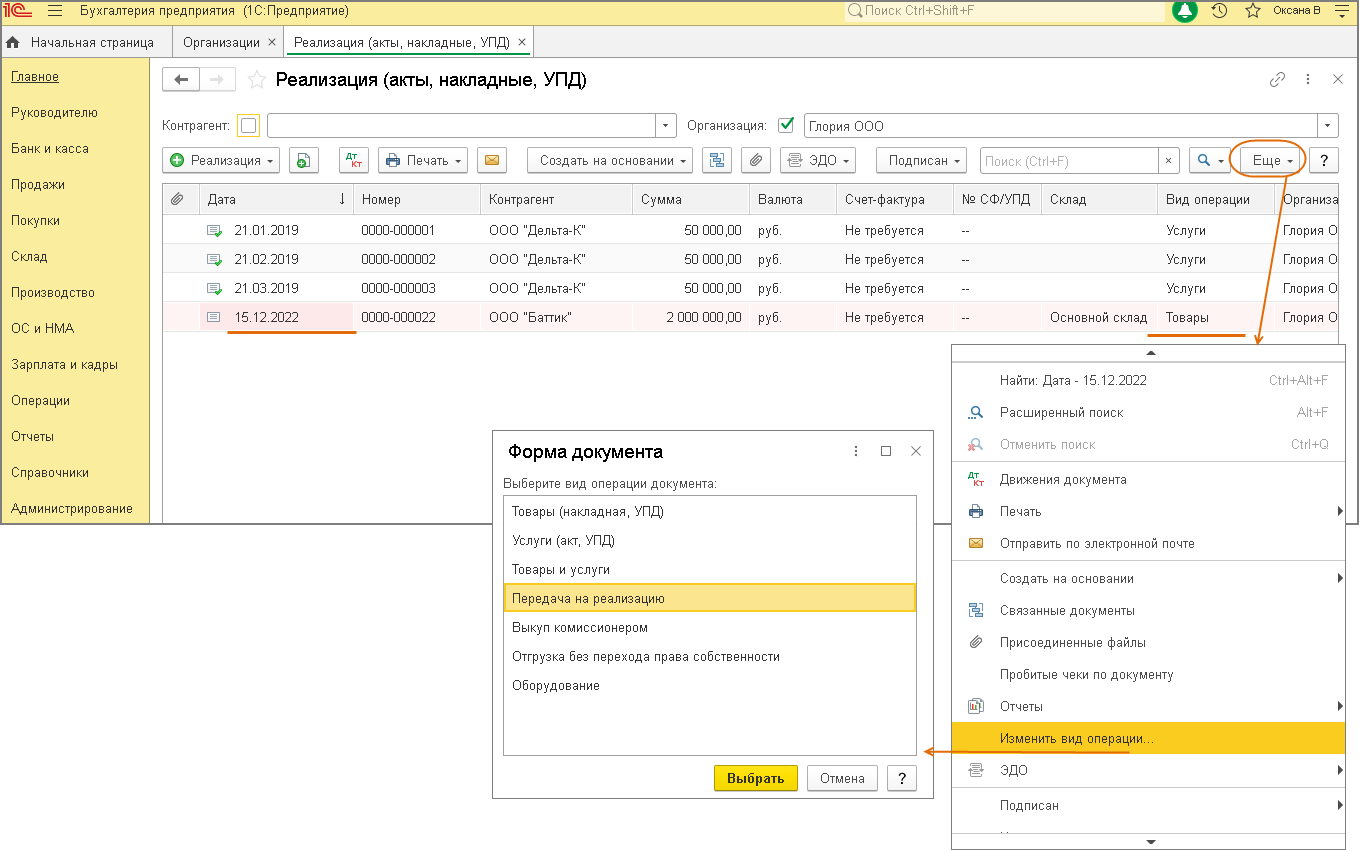Close the Реализация (акты, накладные, УПД) tab
Screen dimensions: 1359x851
click(x=522, y=43)
